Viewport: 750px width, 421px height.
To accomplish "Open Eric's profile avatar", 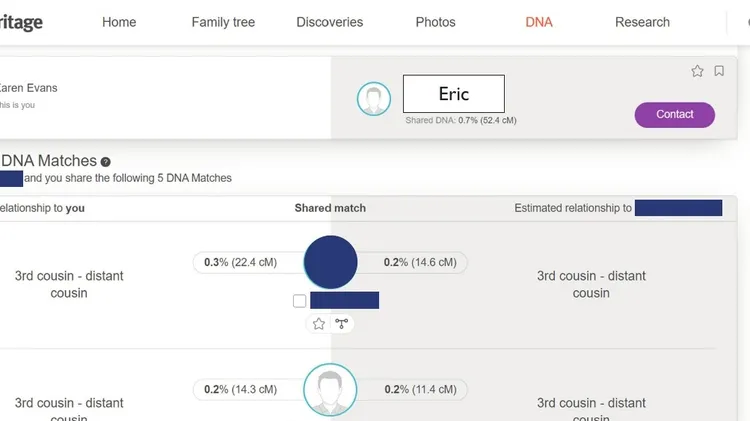I will click(374, 99).
